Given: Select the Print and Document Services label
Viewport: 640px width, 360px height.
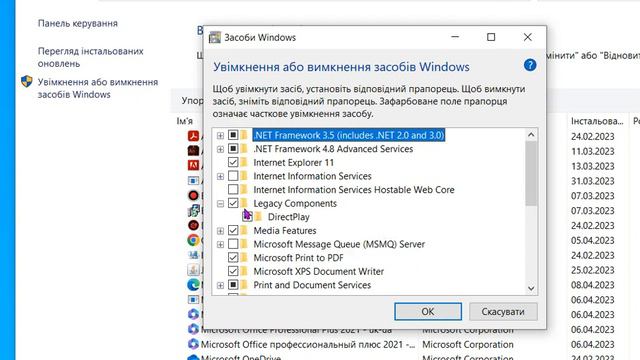Looking at the screenshot, I should pos(312,285).
